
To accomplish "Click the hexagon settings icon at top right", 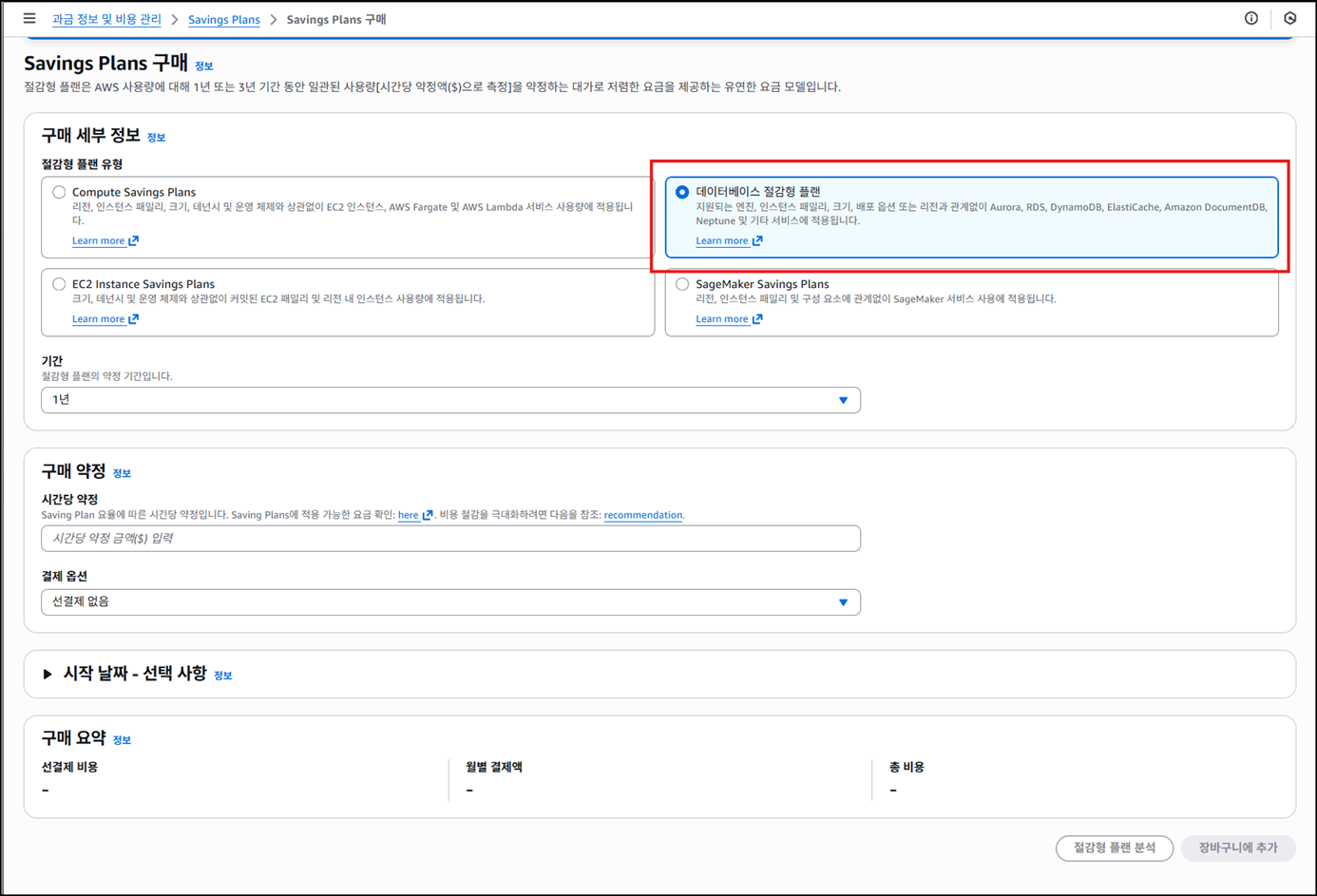I will (x=1289, y=18).
